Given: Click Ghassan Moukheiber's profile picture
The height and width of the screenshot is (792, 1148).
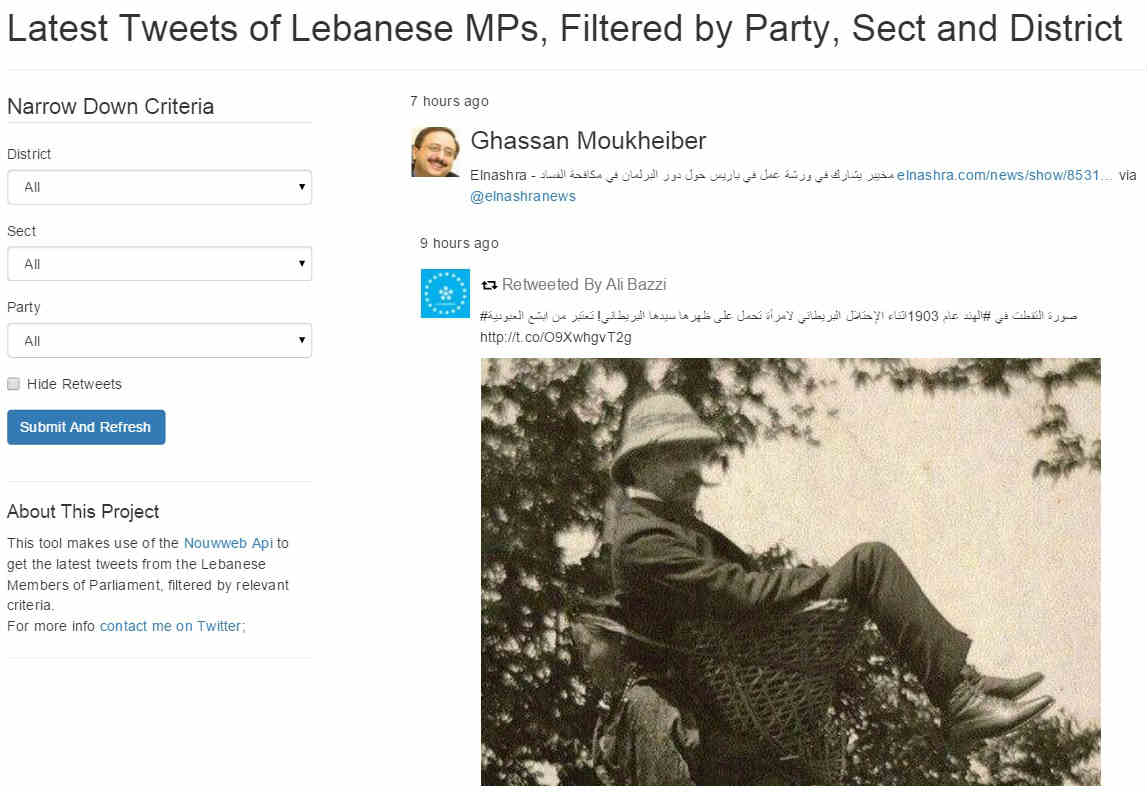Looking at the screenshot, I should point(435,153).
